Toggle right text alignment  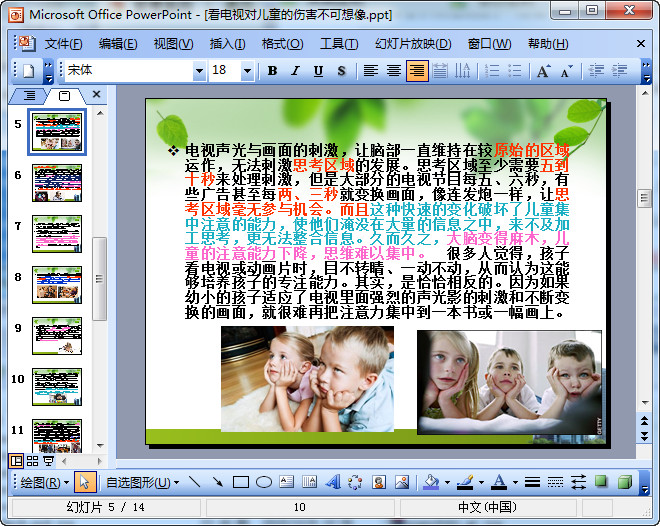417,71
